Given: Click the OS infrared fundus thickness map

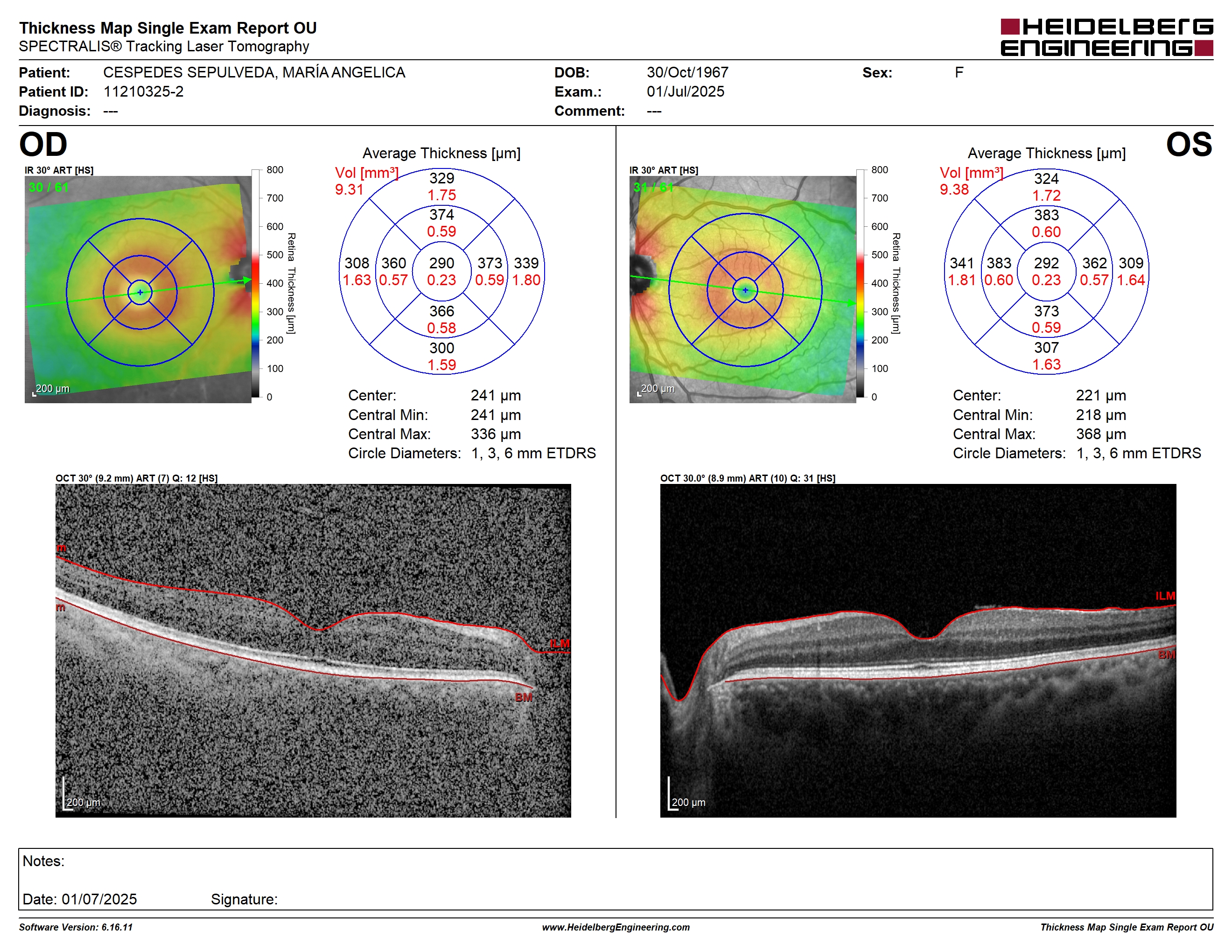Looking at the screenshot, I should [743, 289].
